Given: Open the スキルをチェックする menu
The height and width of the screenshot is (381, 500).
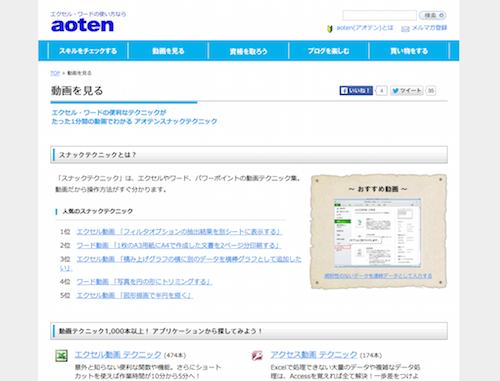Looking at the screenshot, I should click(88, 51).
